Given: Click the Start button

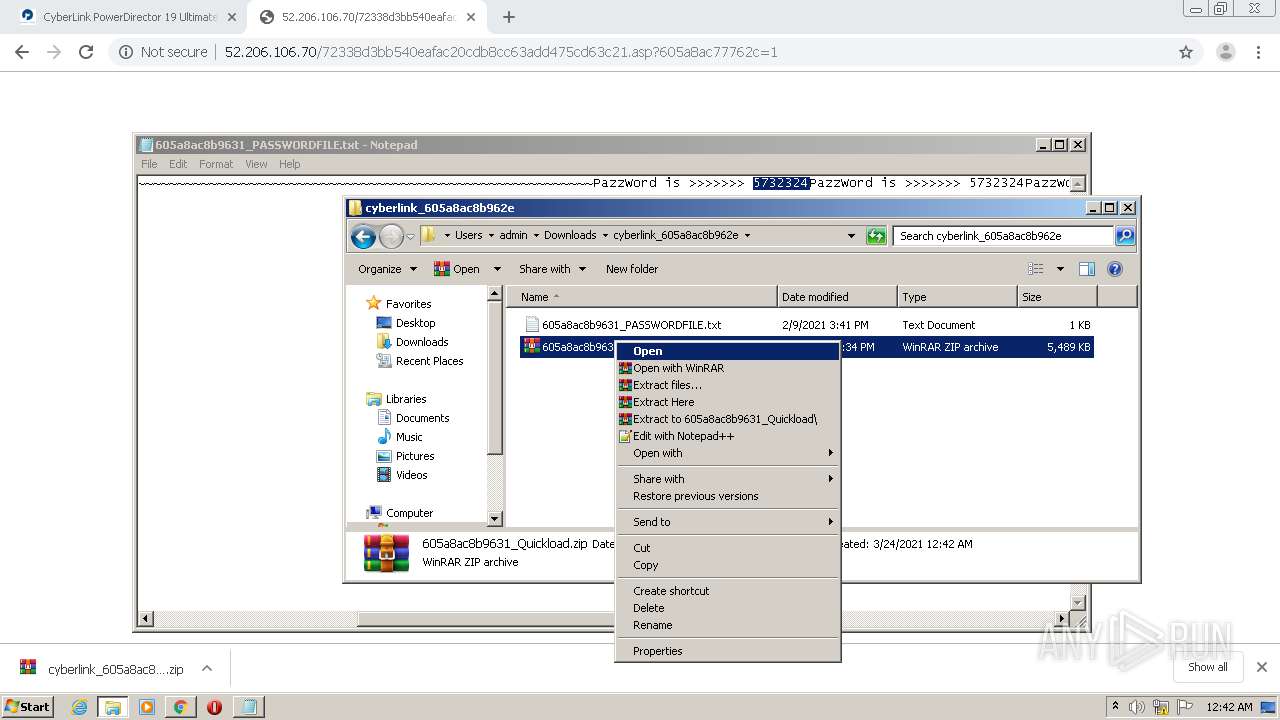Looking at the screenshot, I should pos(27,707).
